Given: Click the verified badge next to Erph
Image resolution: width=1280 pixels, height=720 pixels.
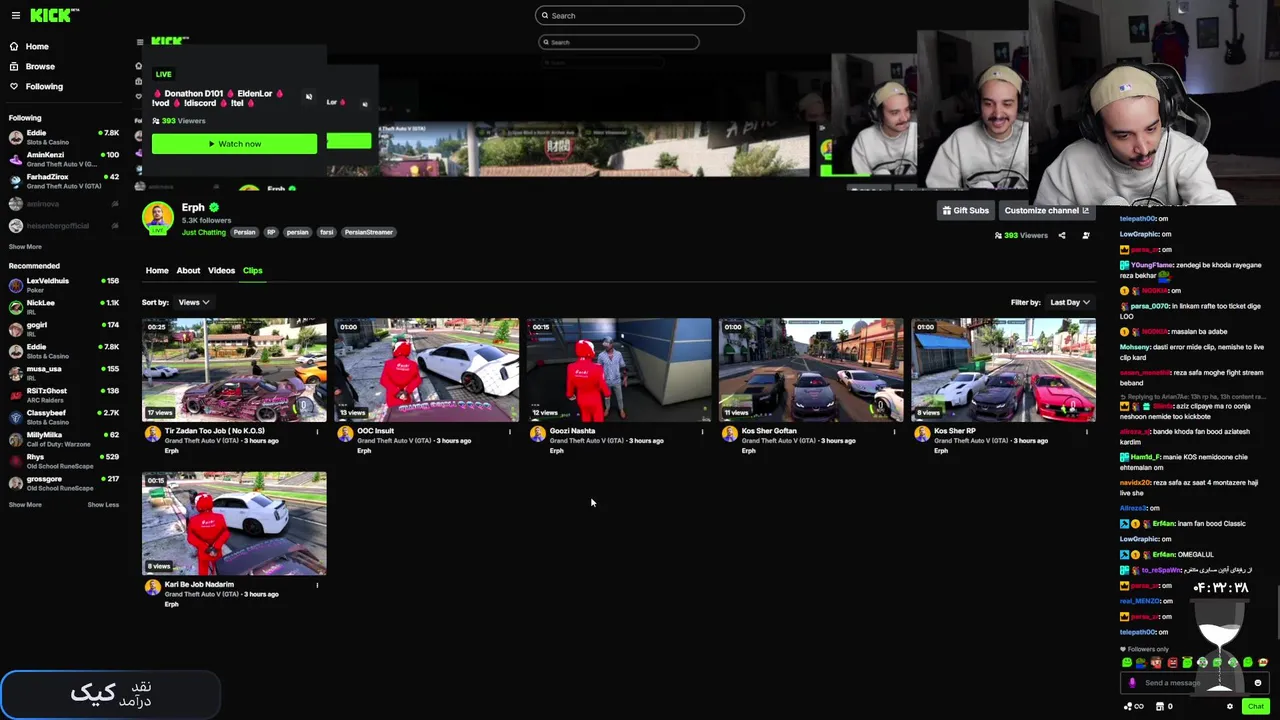Looking at the screenshot, I should [214, 207].
